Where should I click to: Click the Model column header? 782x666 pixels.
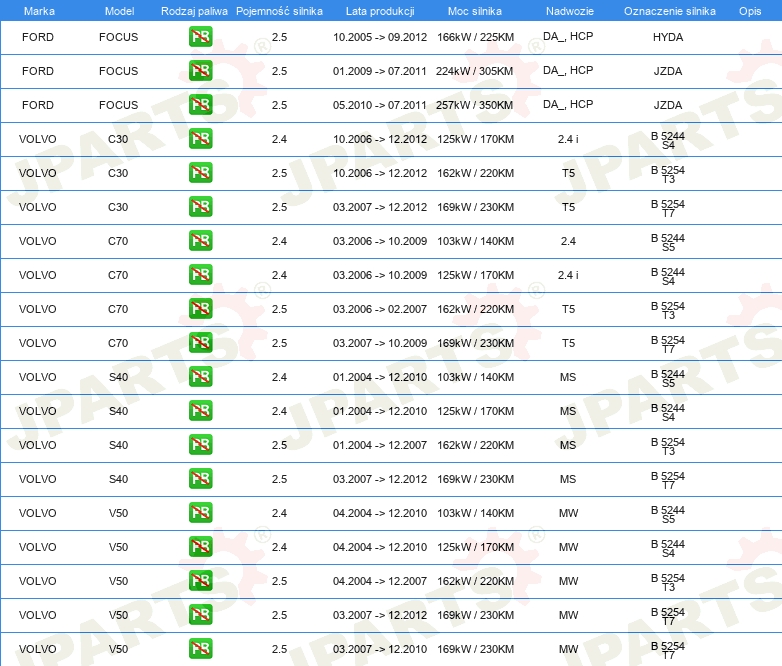pyautogui.click(x=119, y=11)
